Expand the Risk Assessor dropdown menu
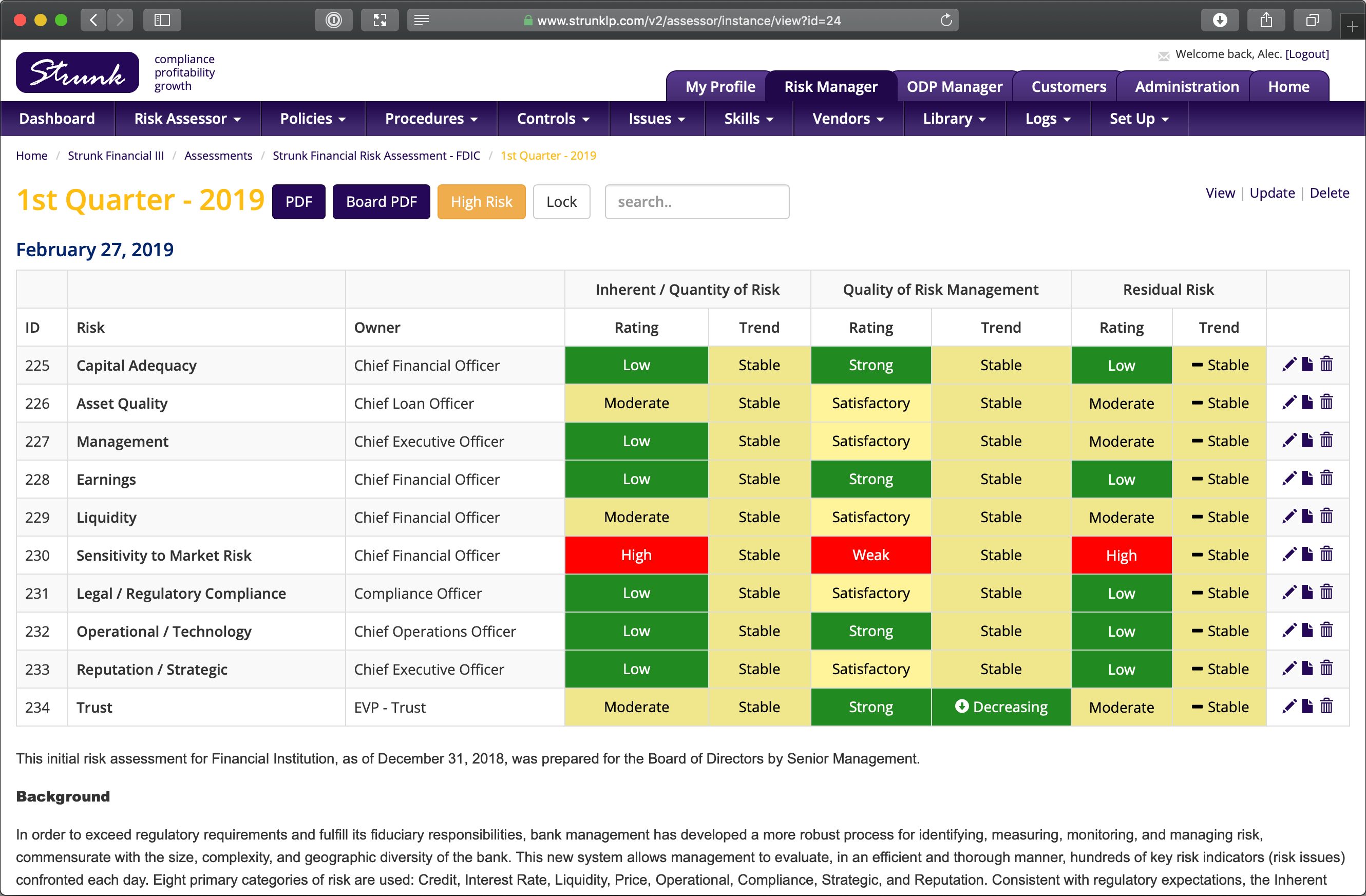The height and width of the screenshot is (896, 1366). click(x=187, y=118)
